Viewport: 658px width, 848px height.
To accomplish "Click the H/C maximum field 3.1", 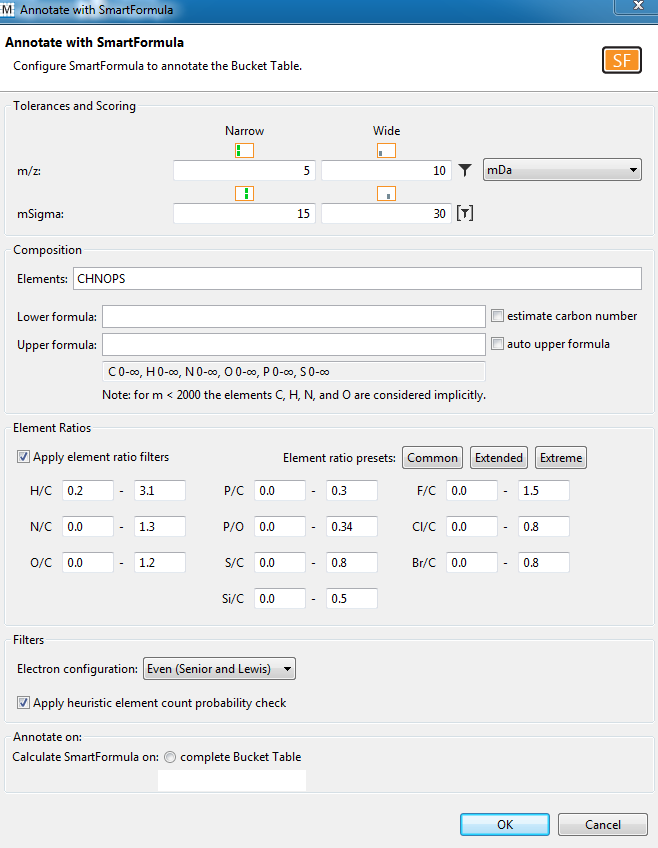I will click(160, 491).
